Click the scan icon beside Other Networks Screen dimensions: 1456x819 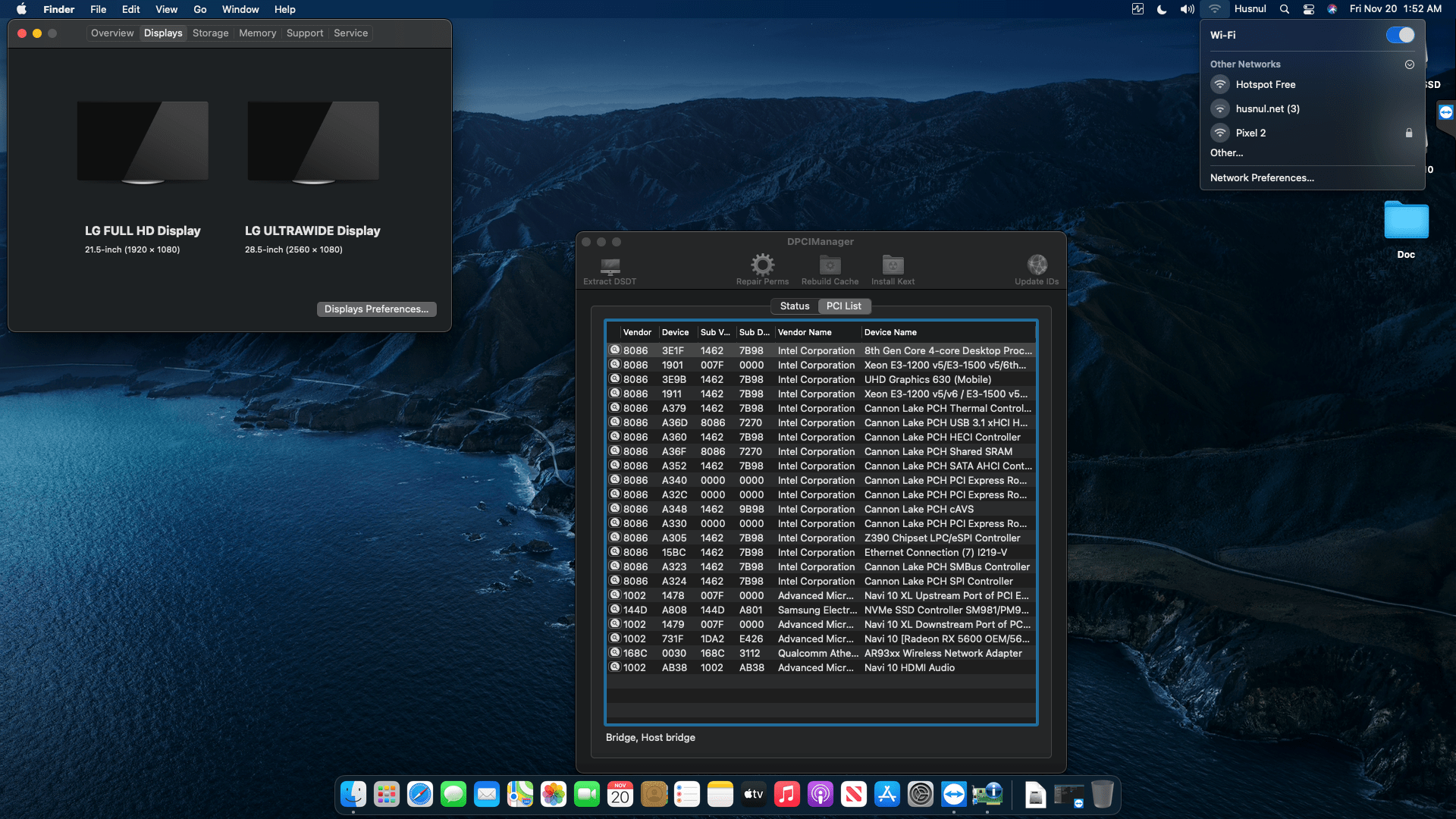click(x=1410, y=64)
